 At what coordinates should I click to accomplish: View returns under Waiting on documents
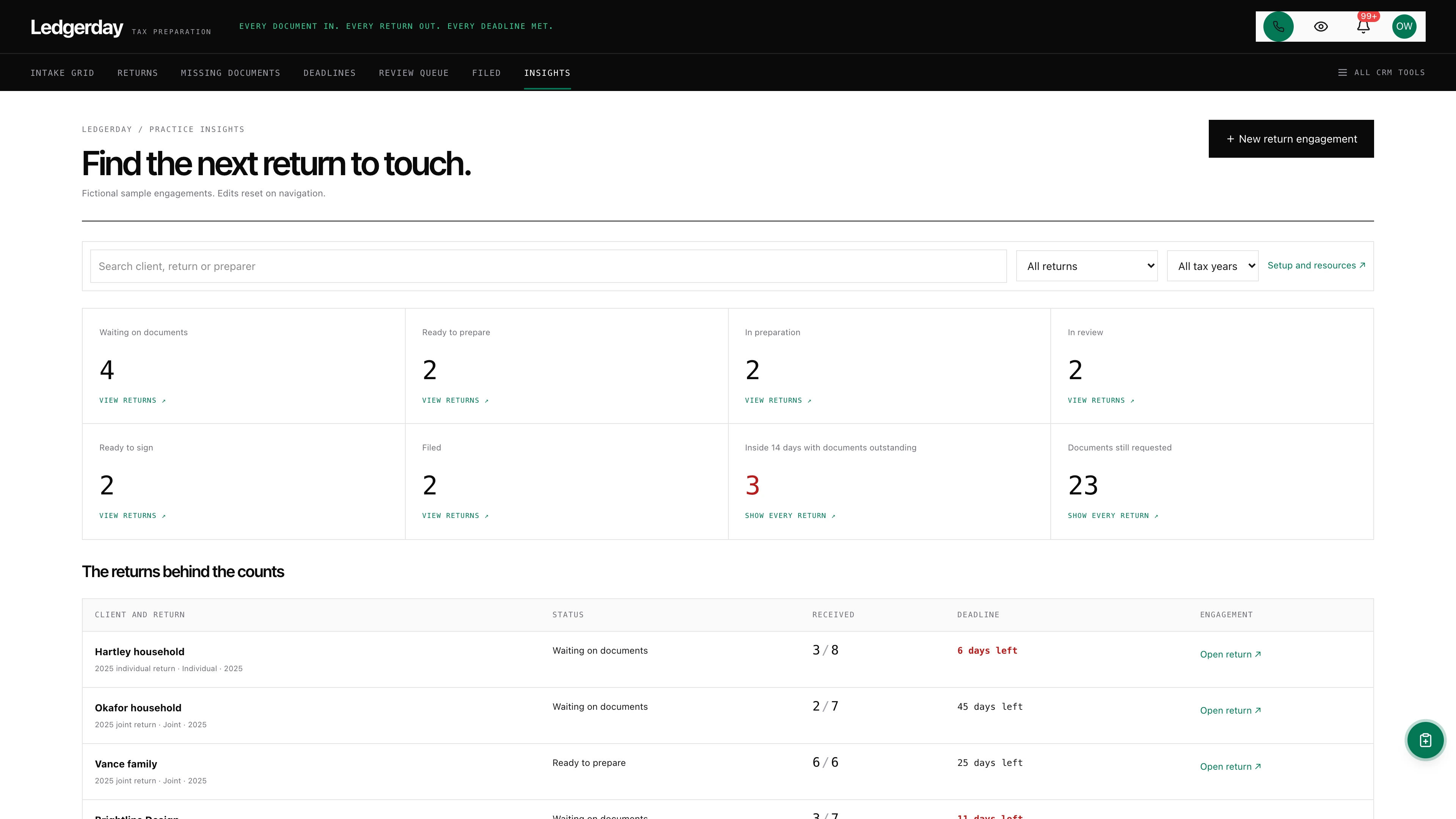click(x=132, y=401)
